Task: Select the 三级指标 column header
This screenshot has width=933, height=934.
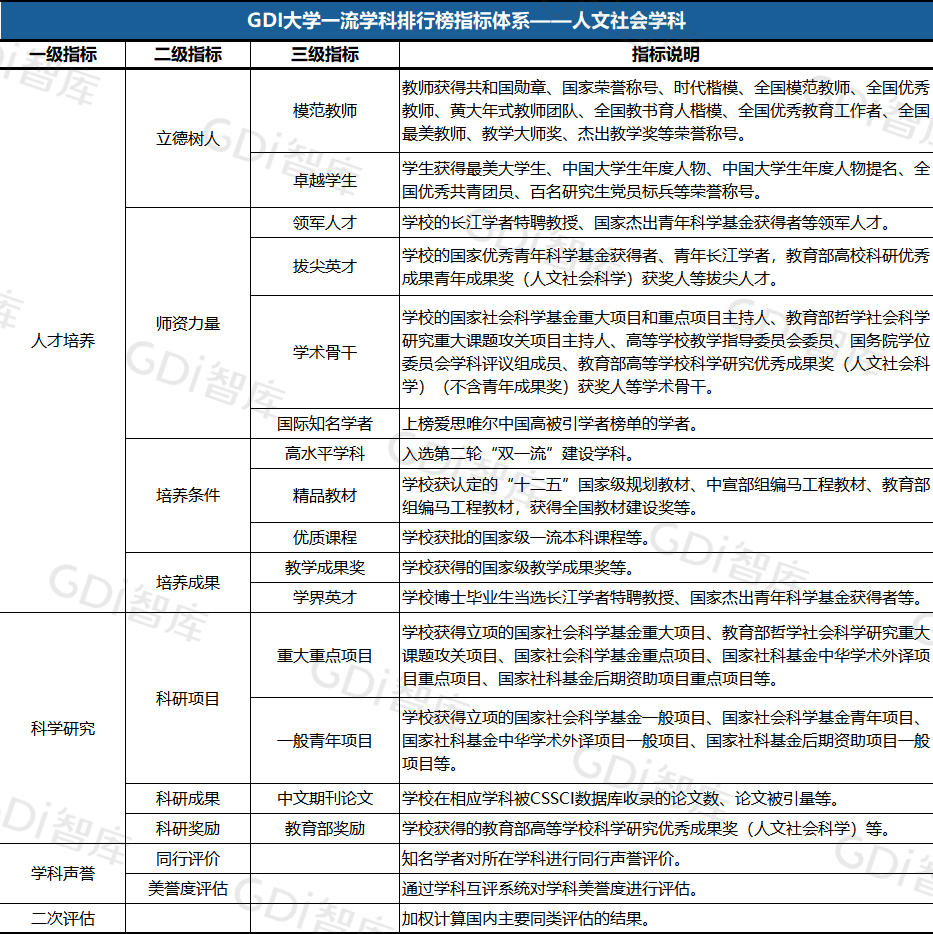Action: pyautogui.click(x=325, y=55)
